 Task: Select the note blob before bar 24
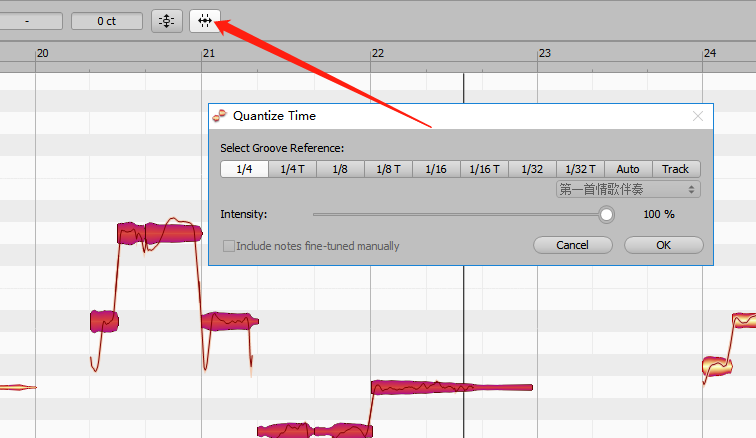715,365
